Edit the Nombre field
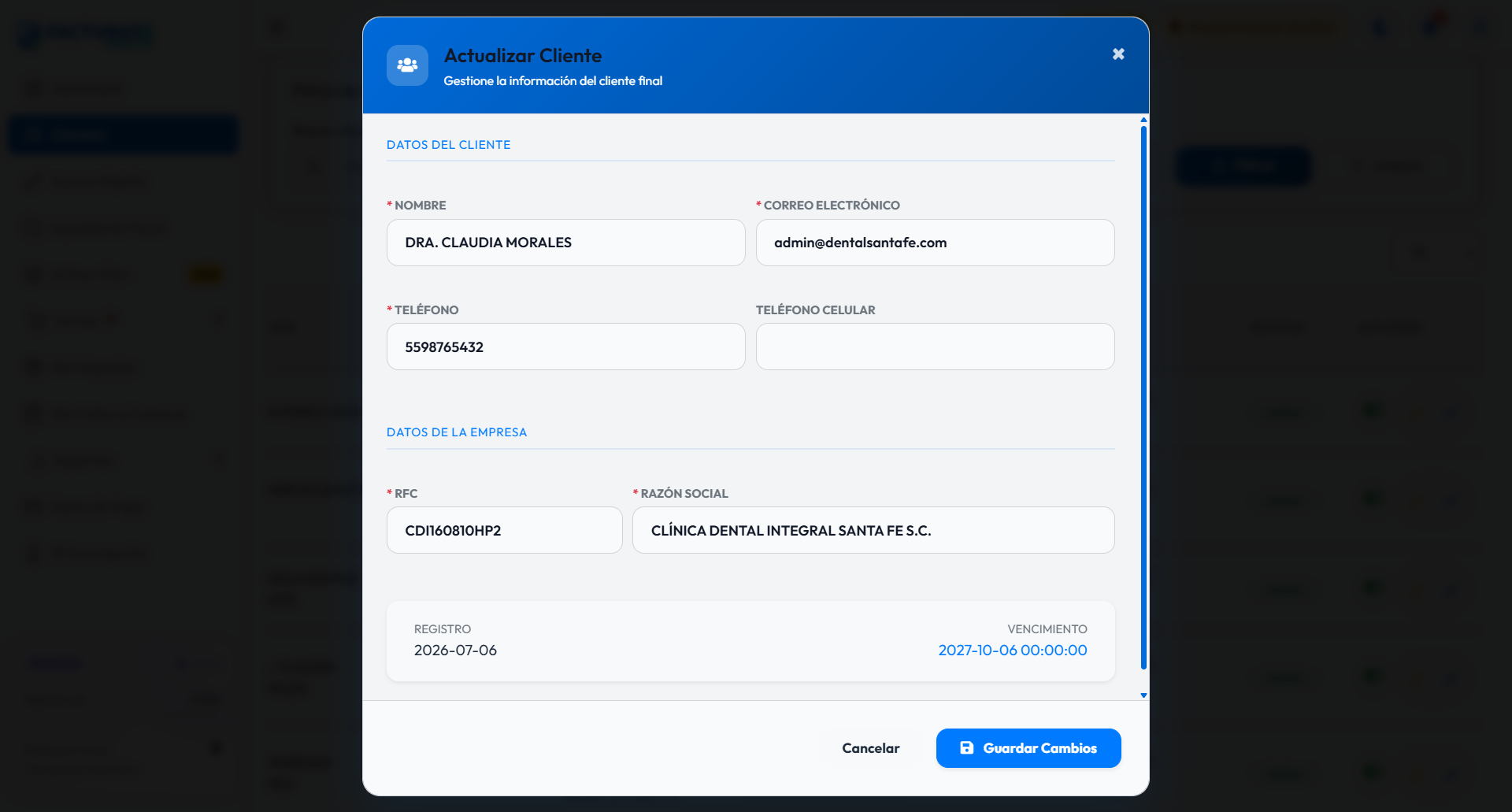The width and height of the screenshot is (1512, 812). [565, 243]
